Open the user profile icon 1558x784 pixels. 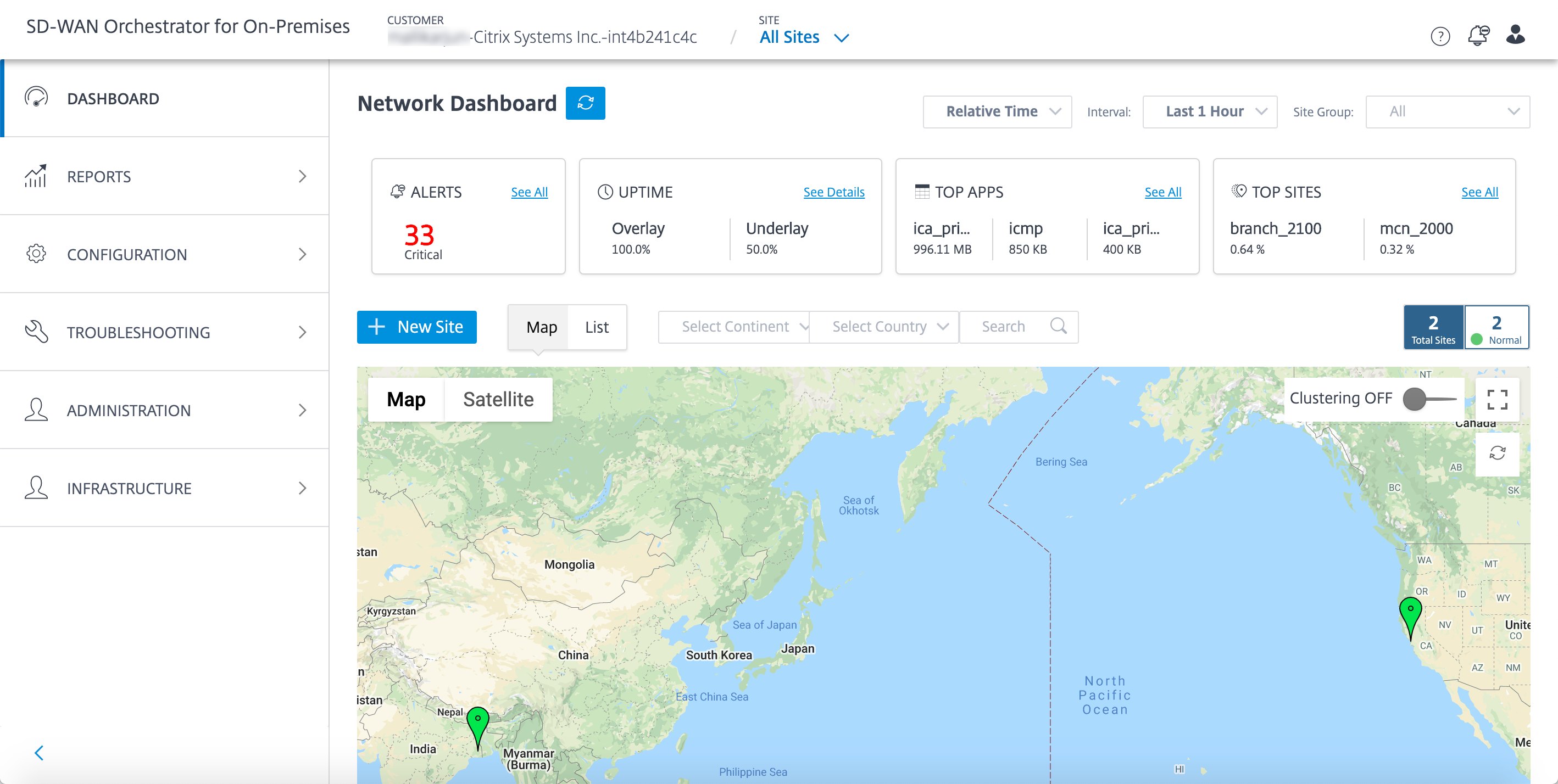point(1516,35)
